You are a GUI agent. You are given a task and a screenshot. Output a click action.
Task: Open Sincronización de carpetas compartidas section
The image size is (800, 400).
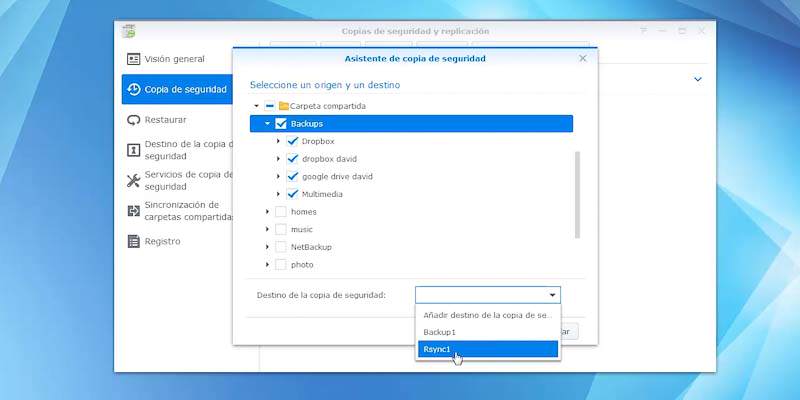[x=177, y=211]
